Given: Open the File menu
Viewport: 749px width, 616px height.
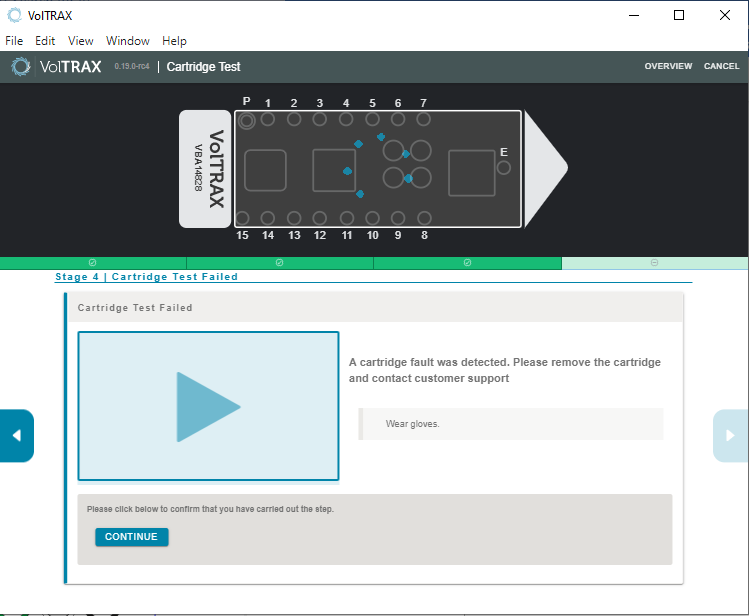Looking at the screenshot, I should coord(14,41).
